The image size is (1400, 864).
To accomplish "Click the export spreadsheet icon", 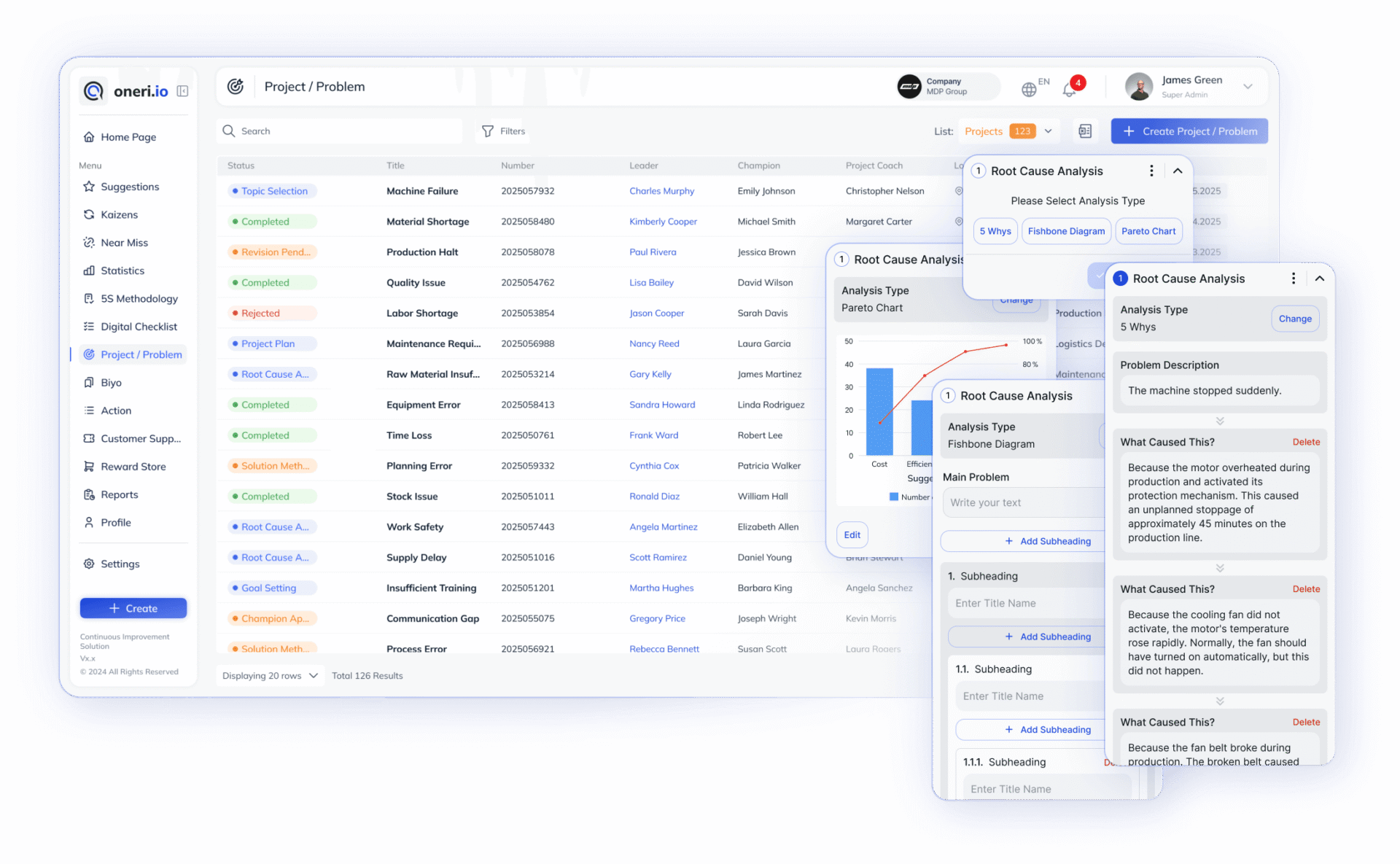I will pos(1085,131).
